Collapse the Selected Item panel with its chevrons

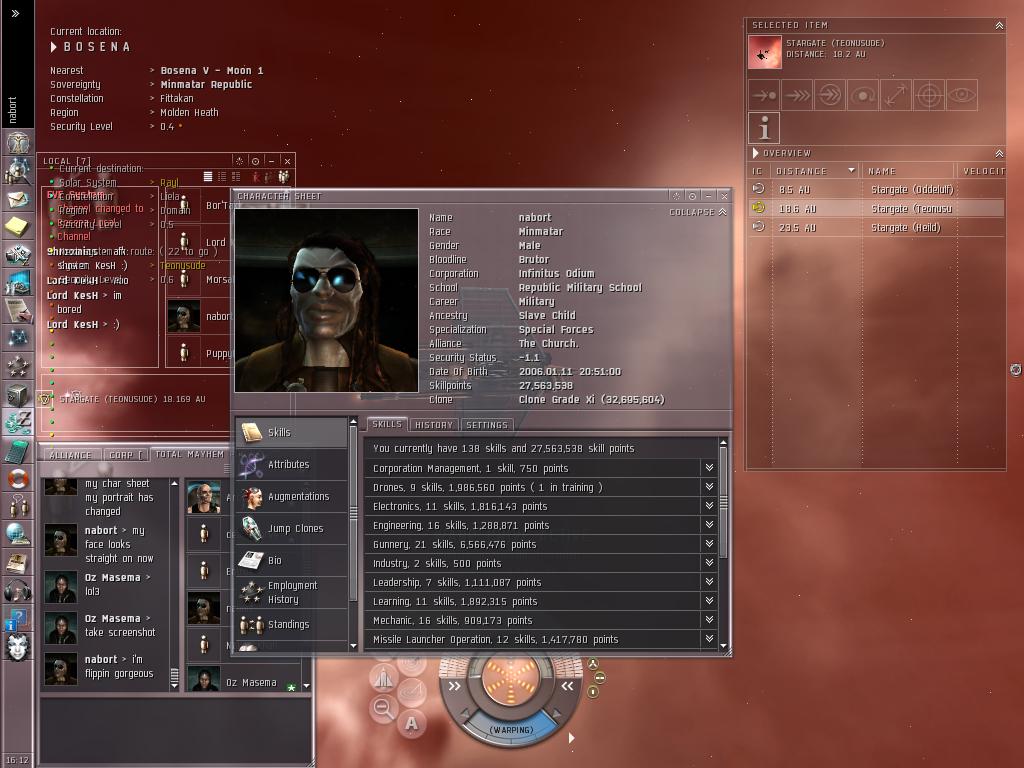[999, 25]
